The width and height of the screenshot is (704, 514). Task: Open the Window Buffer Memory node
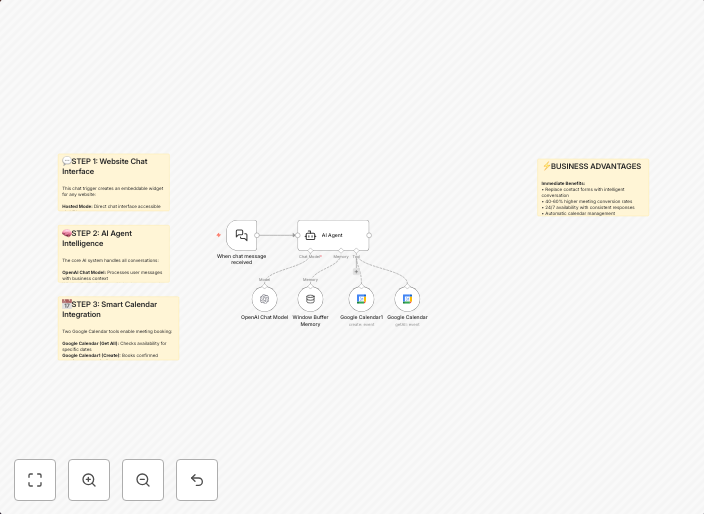[x=310, y=298]
